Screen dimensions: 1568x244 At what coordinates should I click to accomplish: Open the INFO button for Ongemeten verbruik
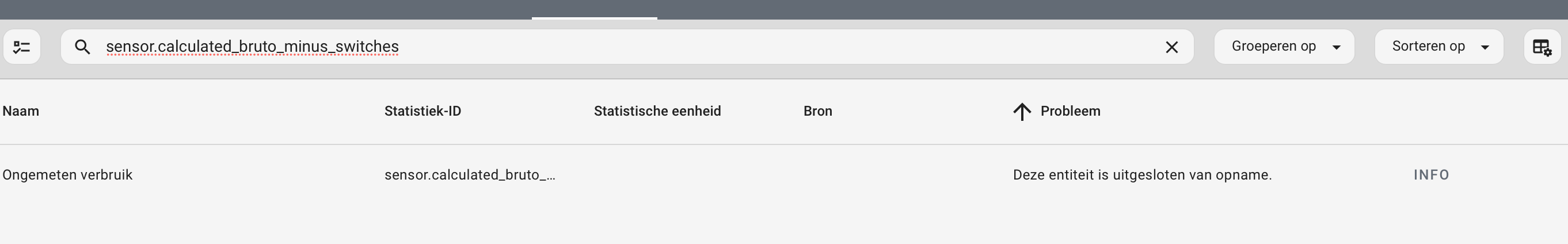tap(1431, 176)
